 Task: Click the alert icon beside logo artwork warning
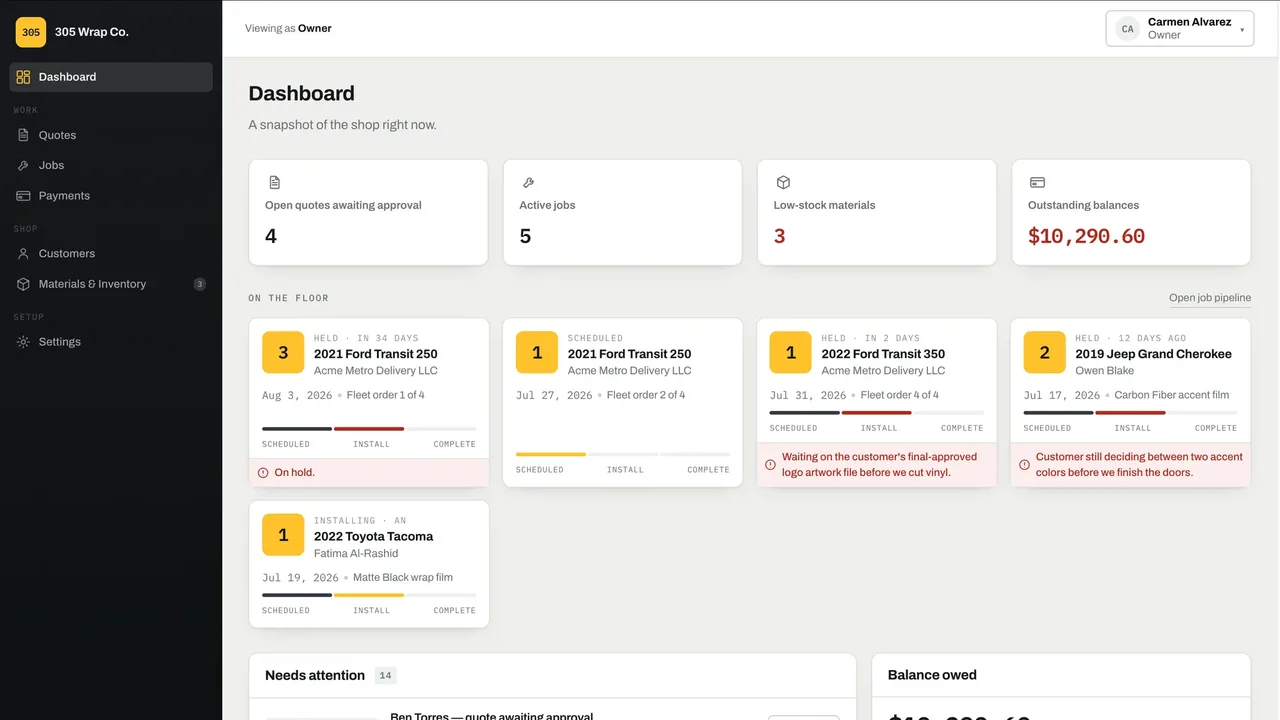tap(771, 464)
